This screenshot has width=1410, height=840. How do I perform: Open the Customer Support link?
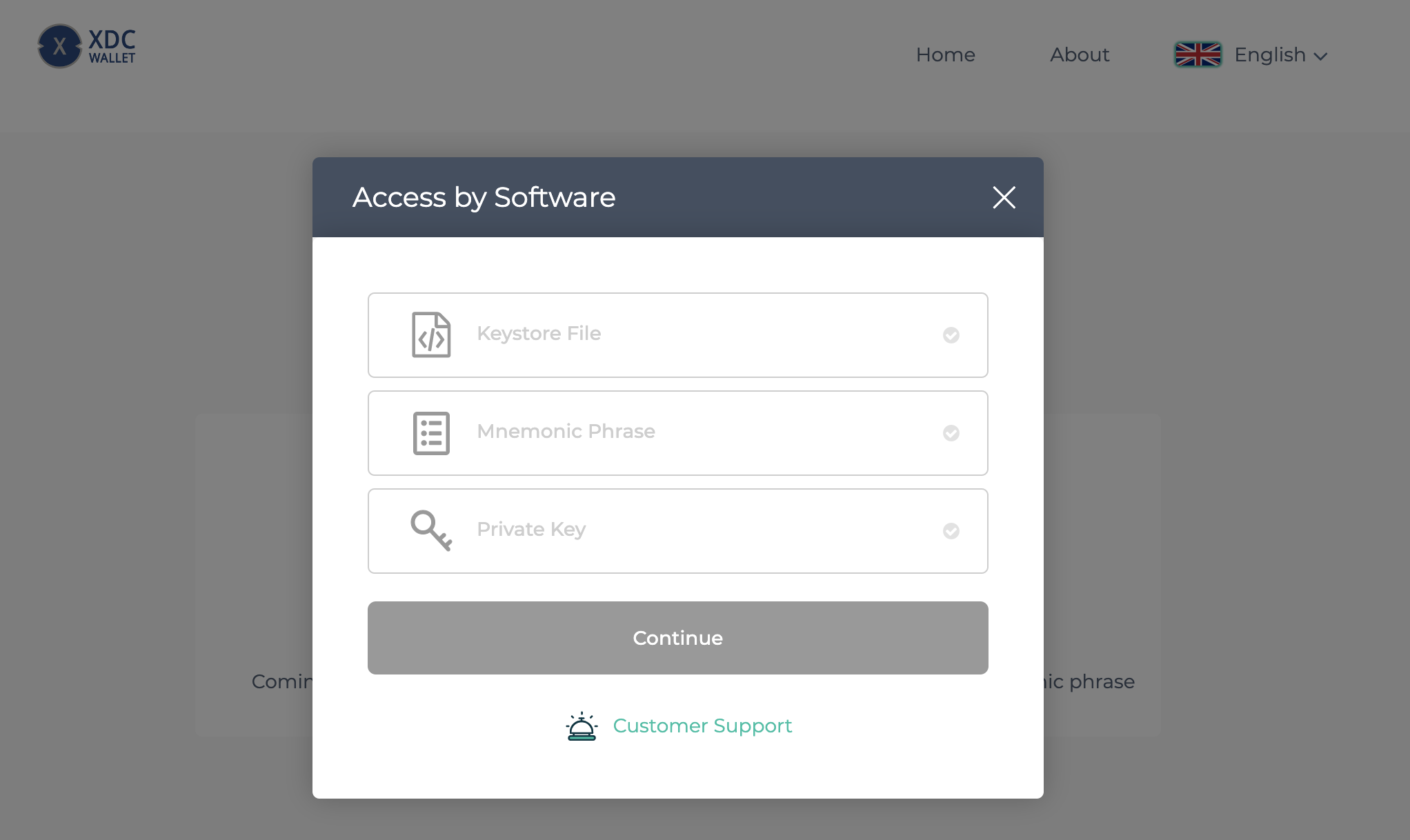point(702,726)
